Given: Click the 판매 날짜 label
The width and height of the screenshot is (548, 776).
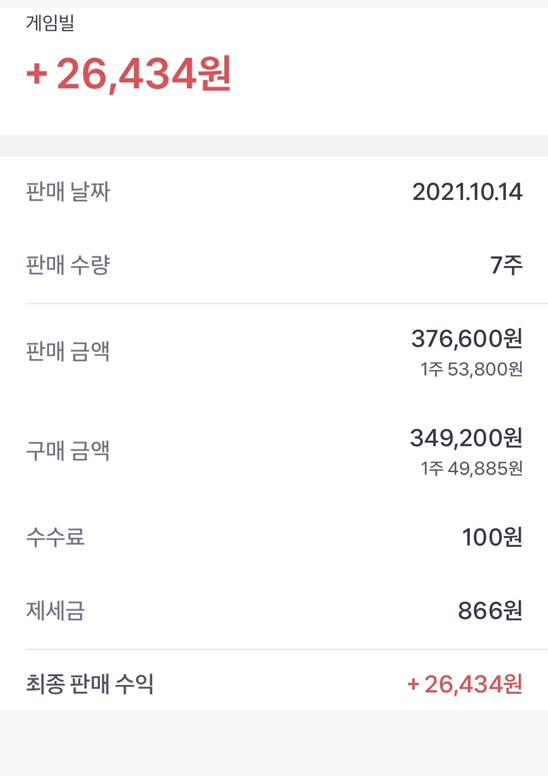Looking at the screenshot, I should [x=68, y=192].
